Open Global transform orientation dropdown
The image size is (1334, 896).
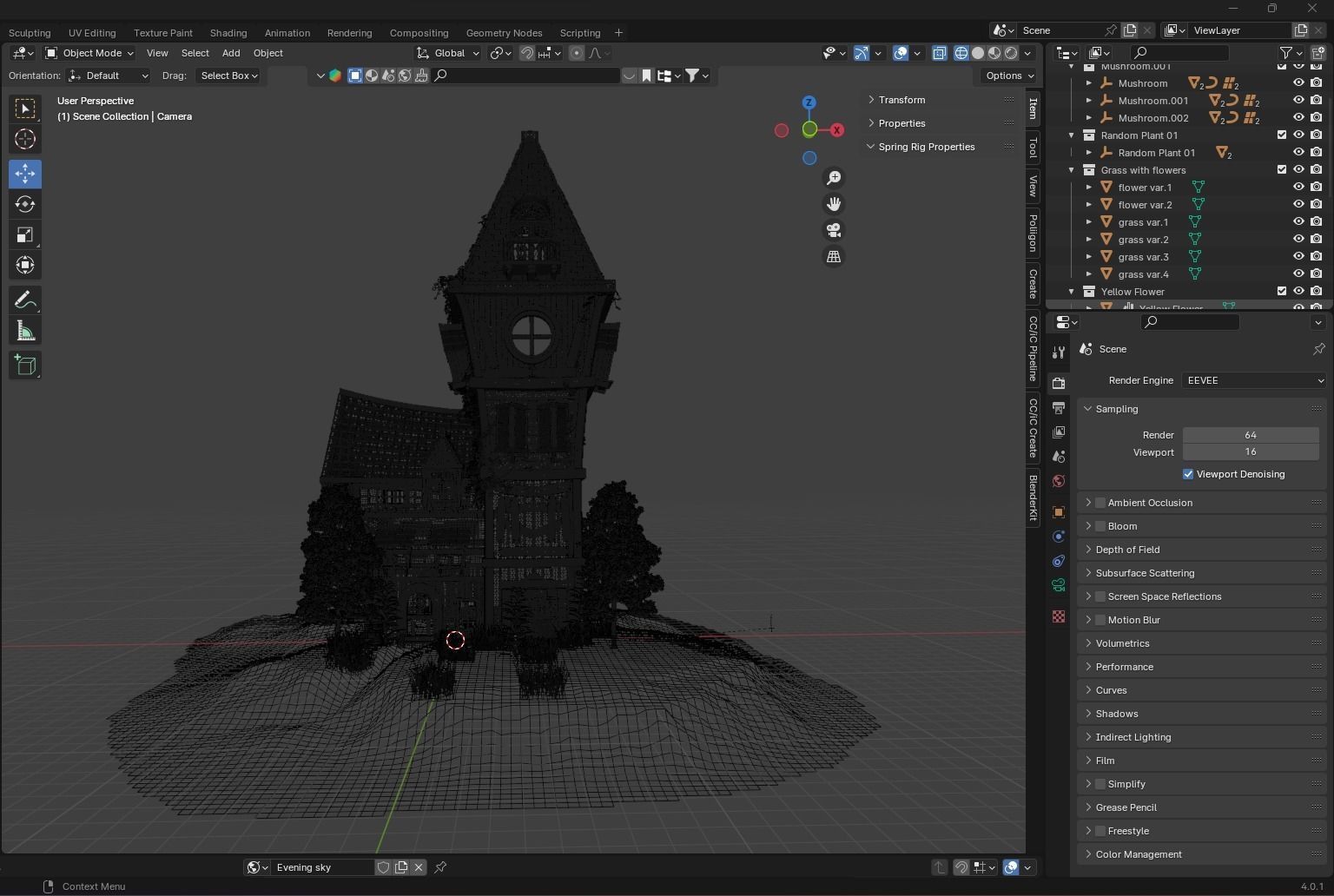tap(448, 53)
